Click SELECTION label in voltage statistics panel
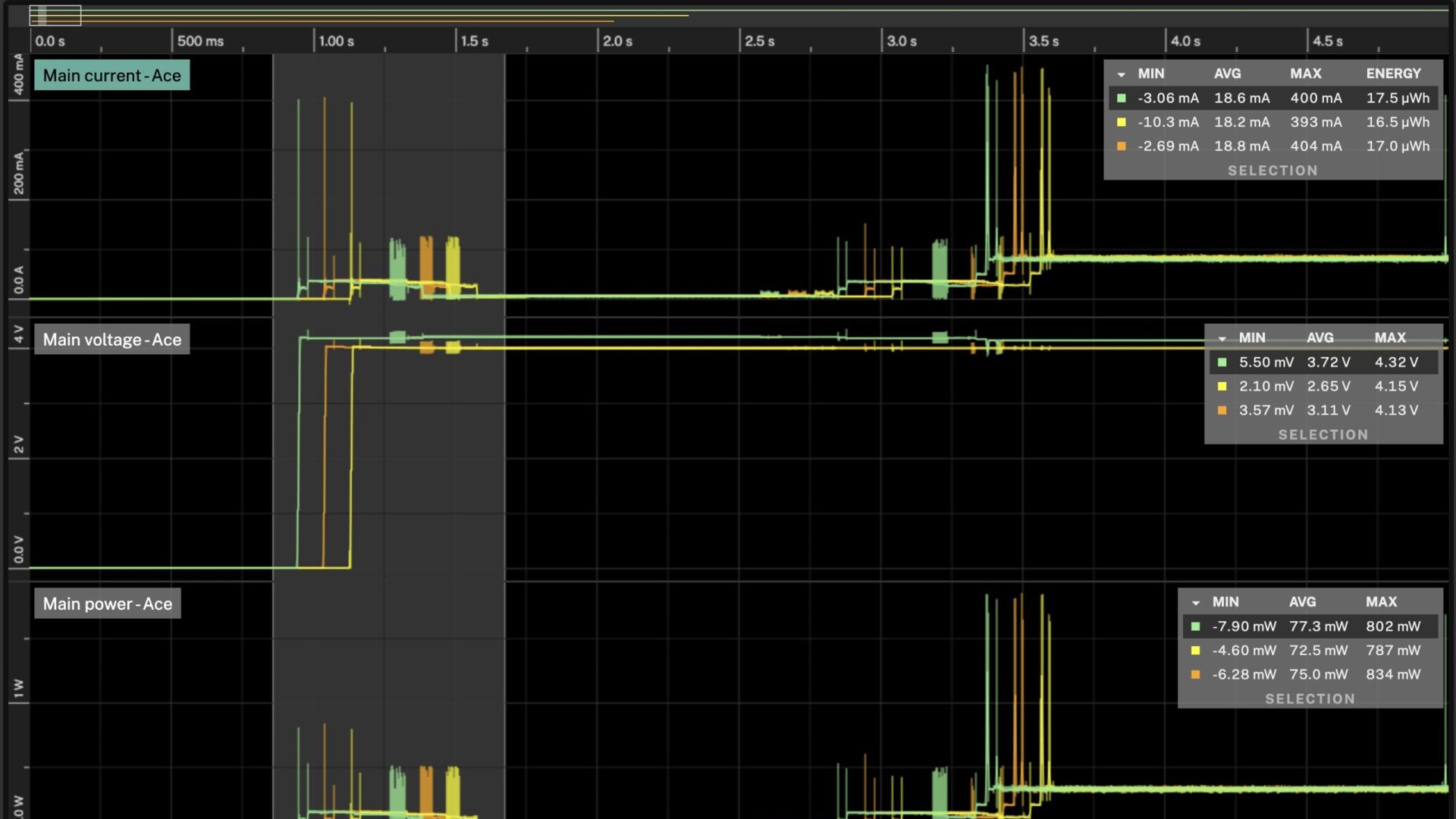 1323,435
